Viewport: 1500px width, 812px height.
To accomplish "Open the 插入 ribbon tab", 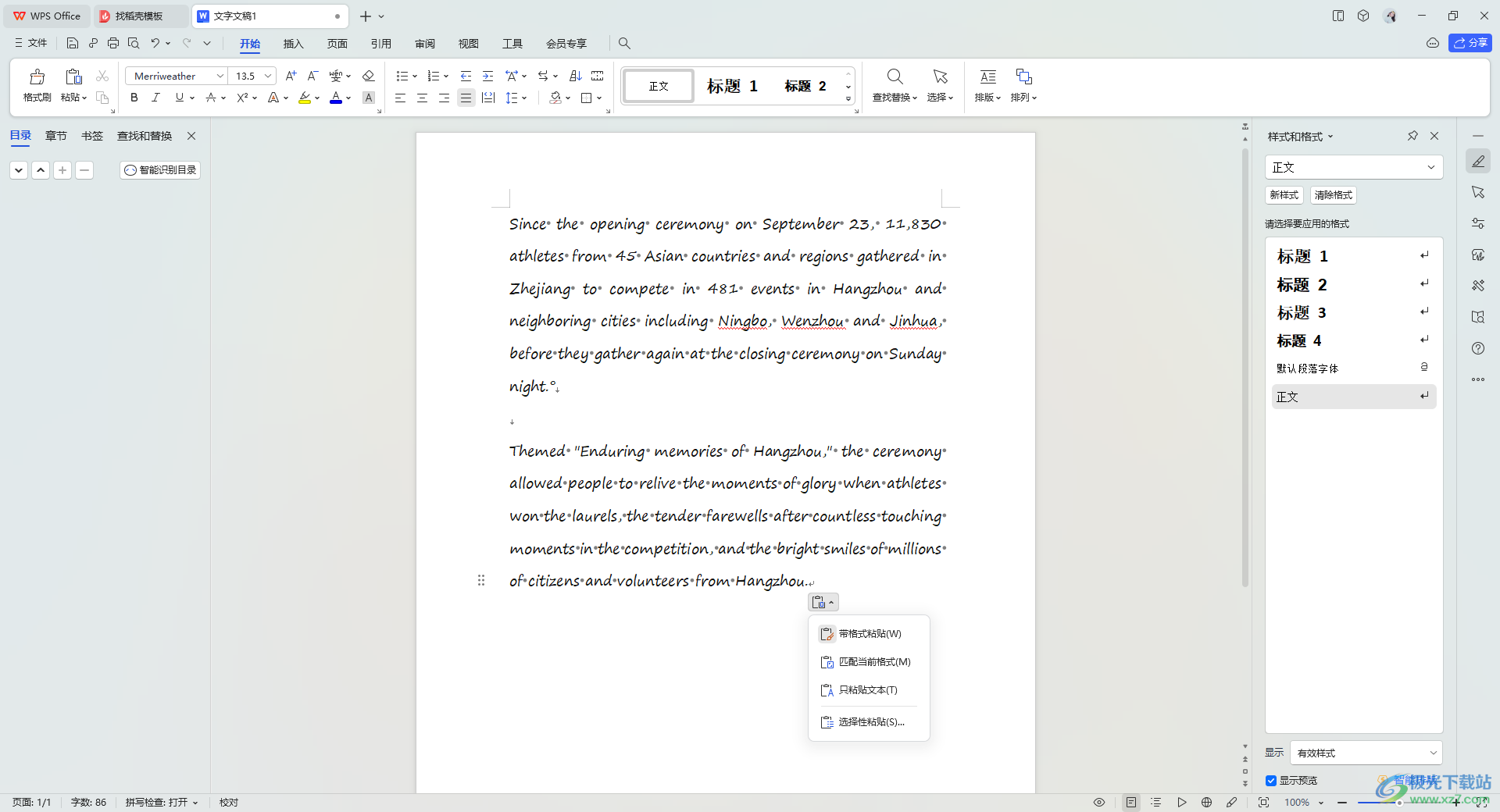I will (x=293, y=44).
